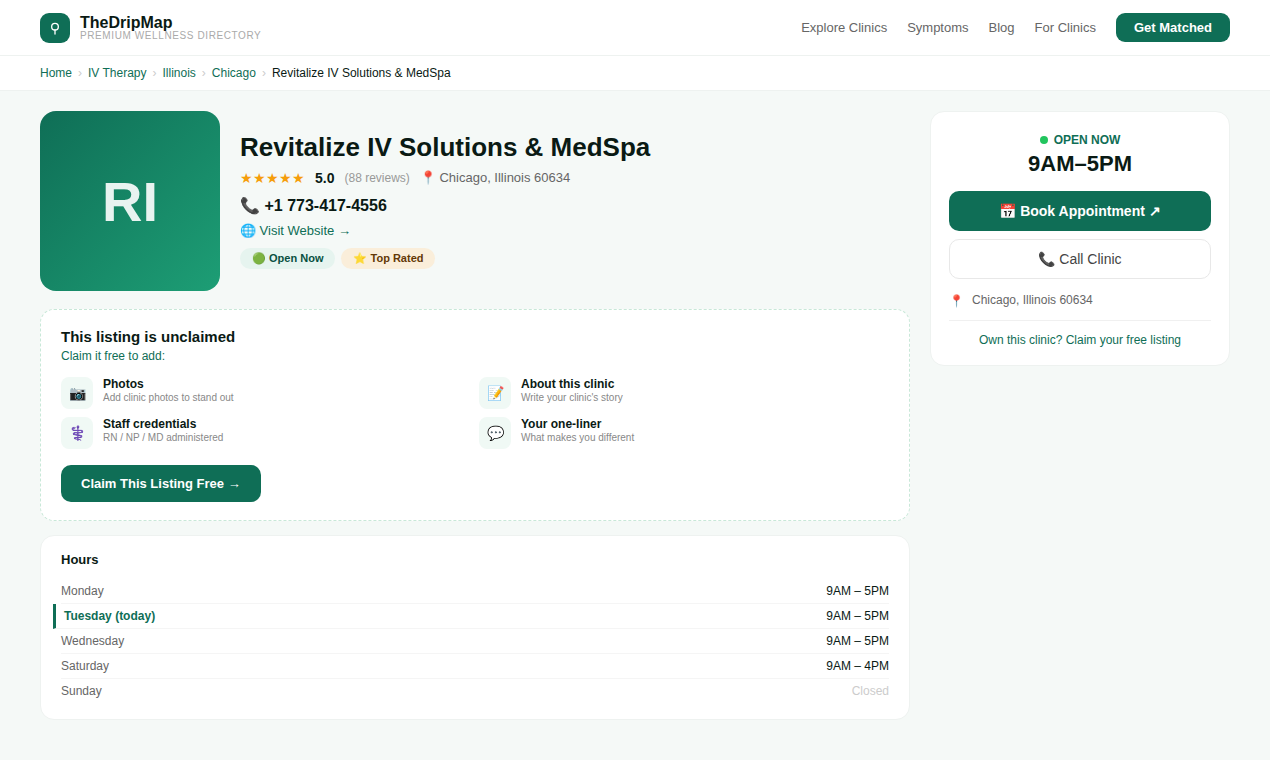Click the Book Appointment button

1080,211
